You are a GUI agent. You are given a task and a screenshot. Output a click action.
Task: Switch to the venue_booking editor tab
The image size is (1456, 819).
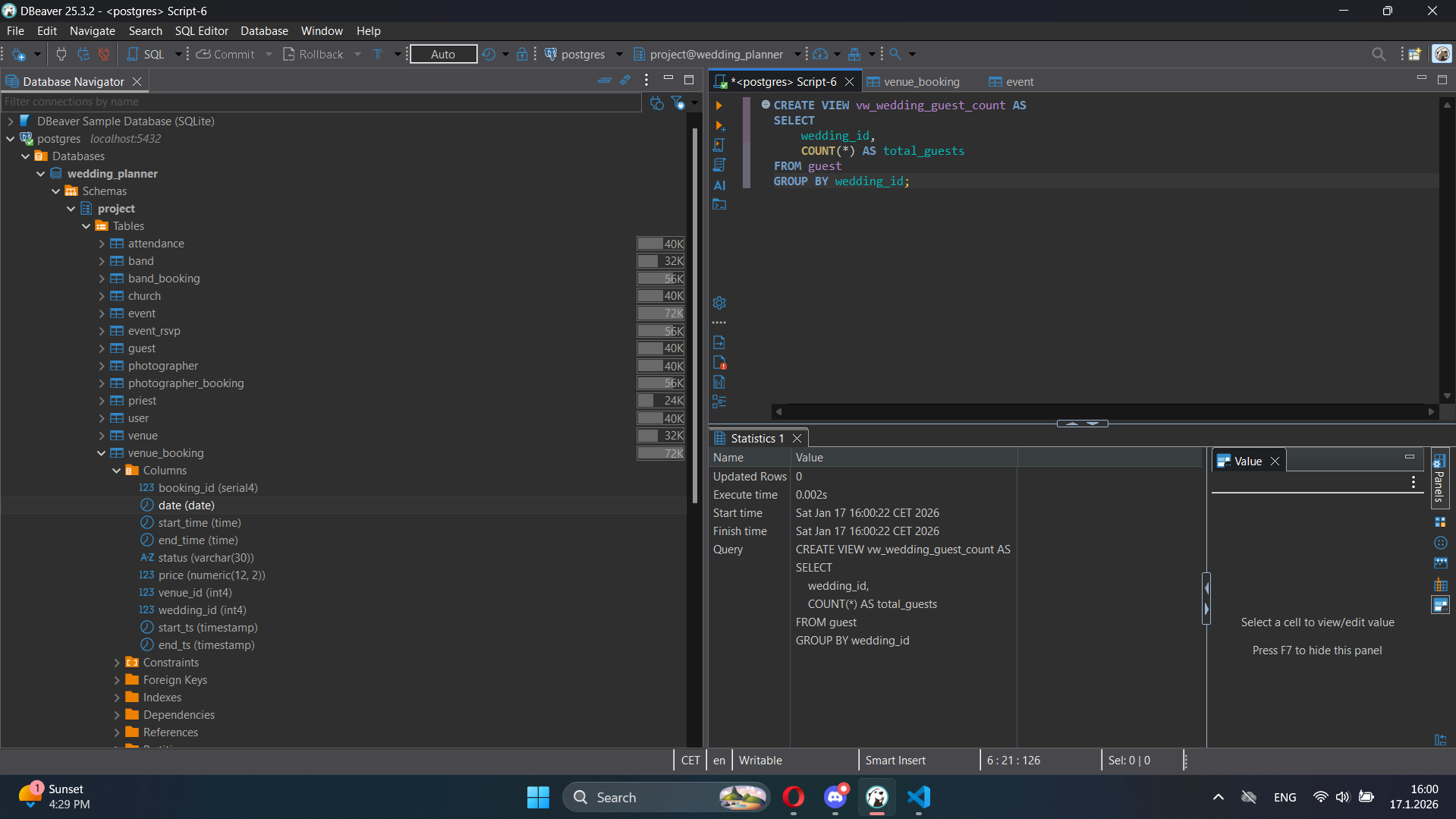point(920,81)
